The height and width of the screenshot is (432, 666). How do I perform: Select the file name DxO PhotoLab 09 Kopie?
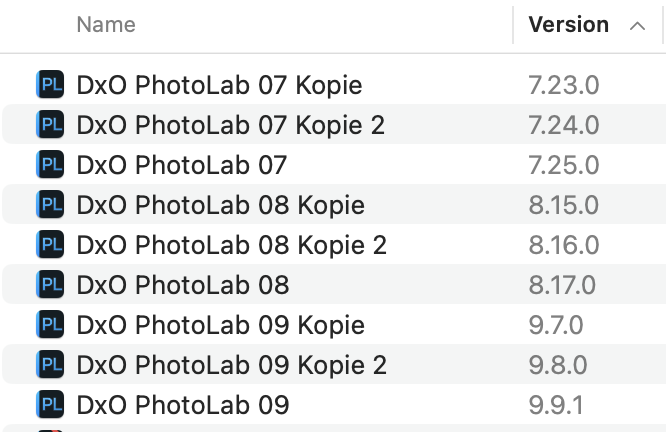(220, 325)
